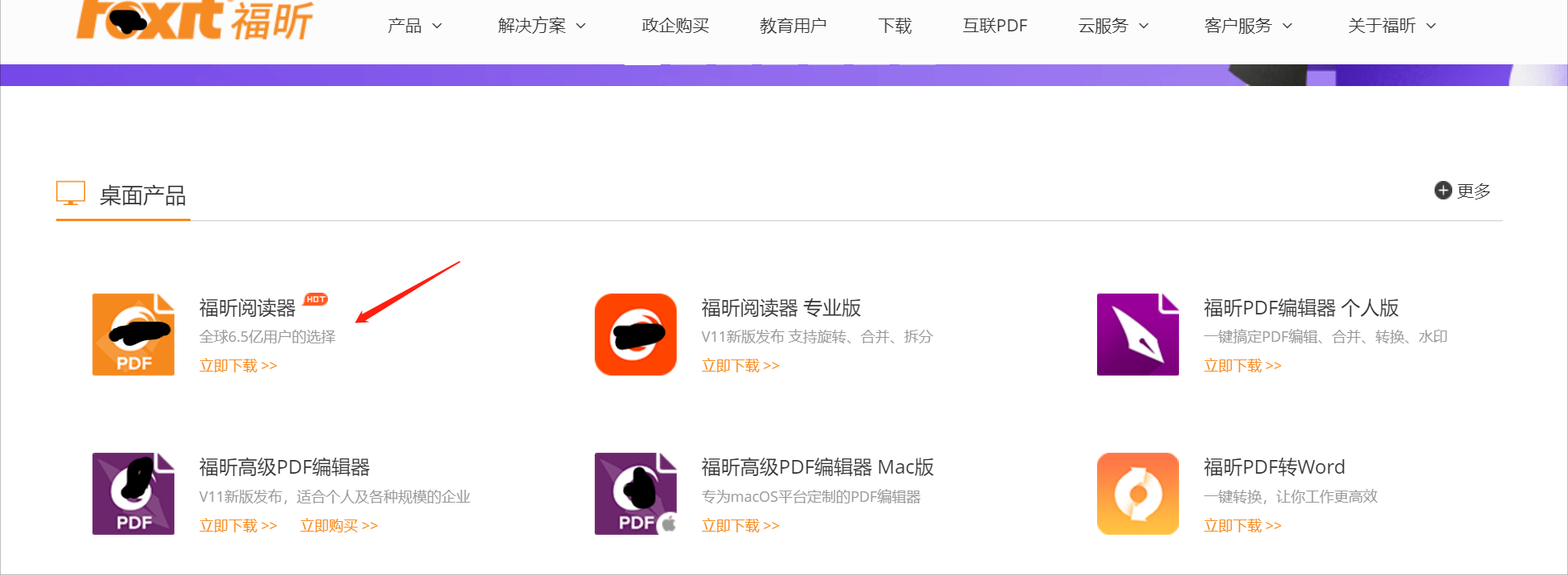
Task: Click the Foxit Reader Pro red icon
Action: [636, 335]
